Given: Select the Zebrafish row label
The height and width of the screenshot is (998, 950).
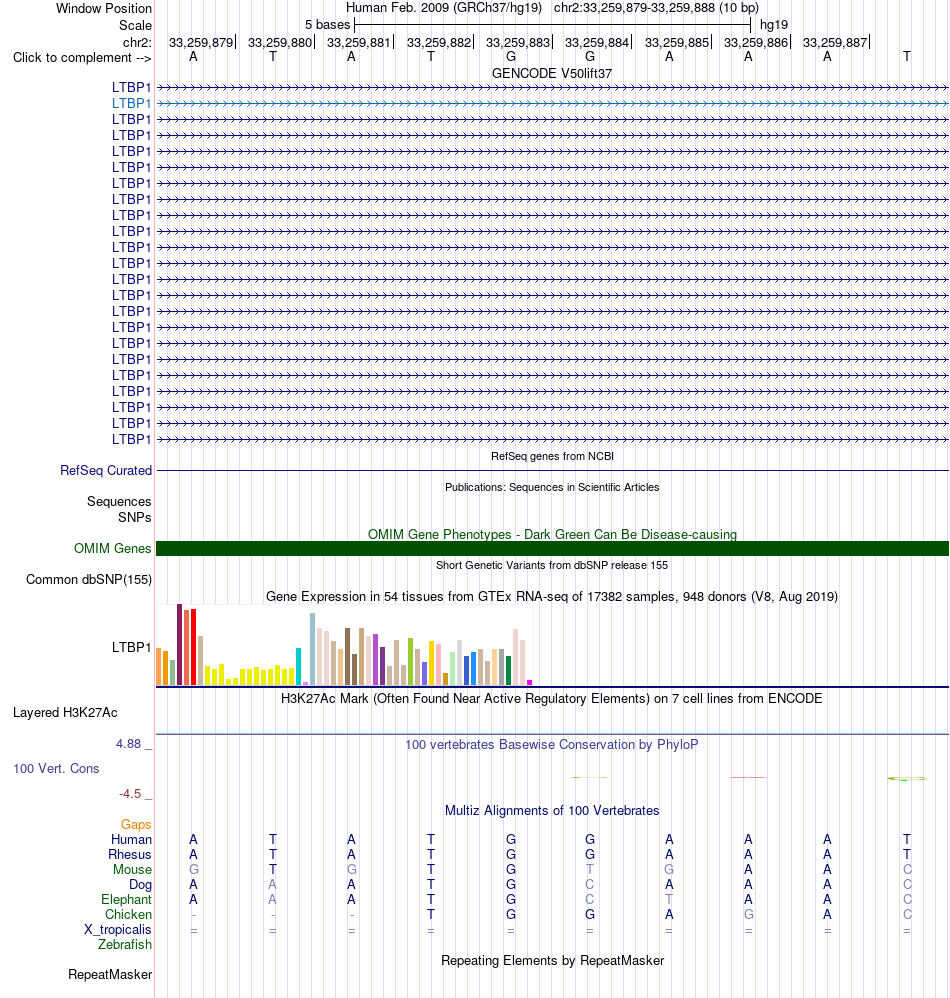Looking at the screenshot, I should tap(125, 945).
